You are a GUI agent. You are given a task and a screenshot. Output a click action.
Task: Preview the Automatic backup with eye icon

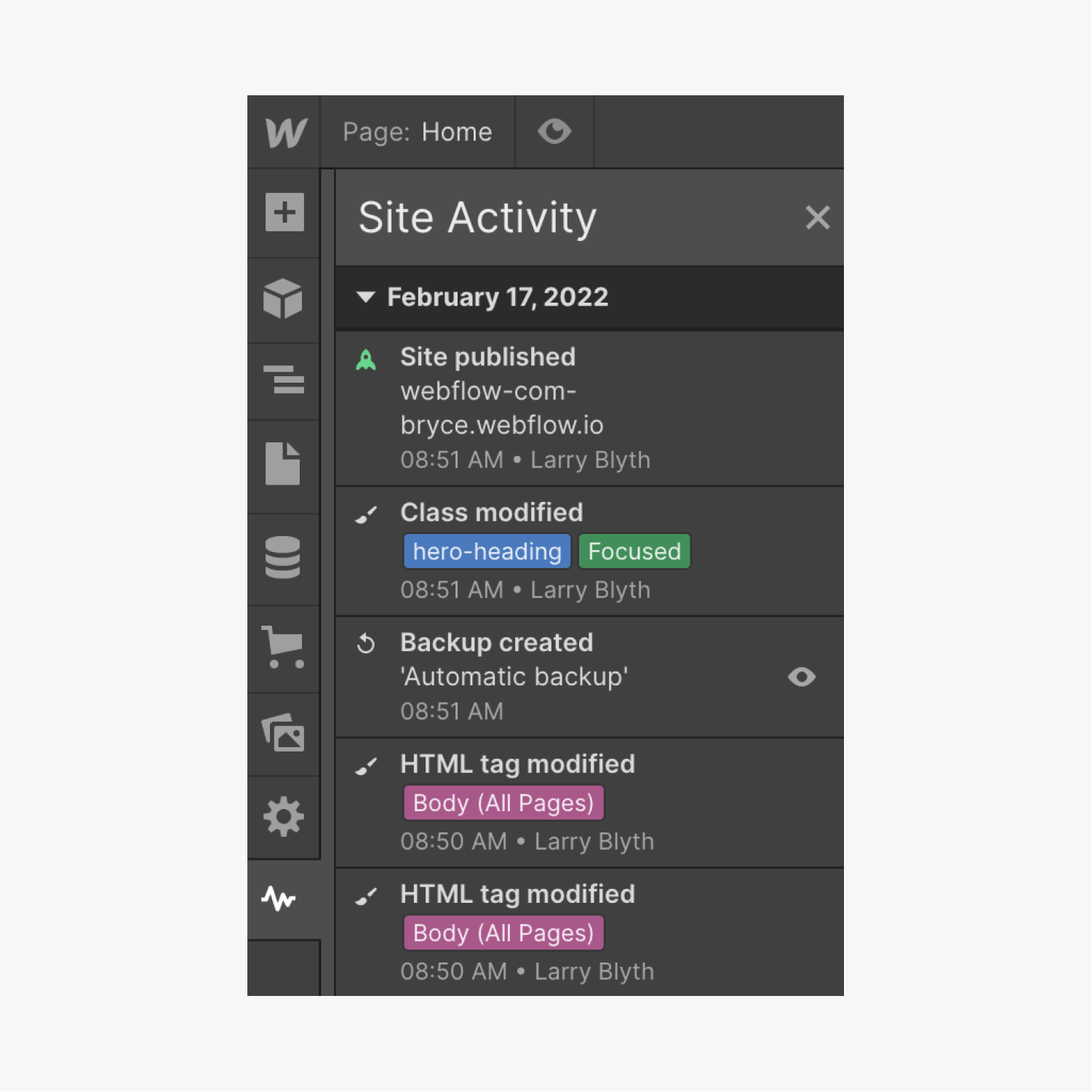coord(802,677)
